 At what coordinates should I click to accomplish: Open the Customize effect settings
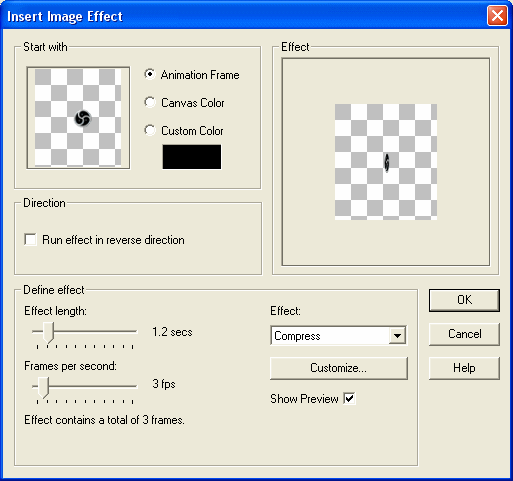tap(338, 368)
